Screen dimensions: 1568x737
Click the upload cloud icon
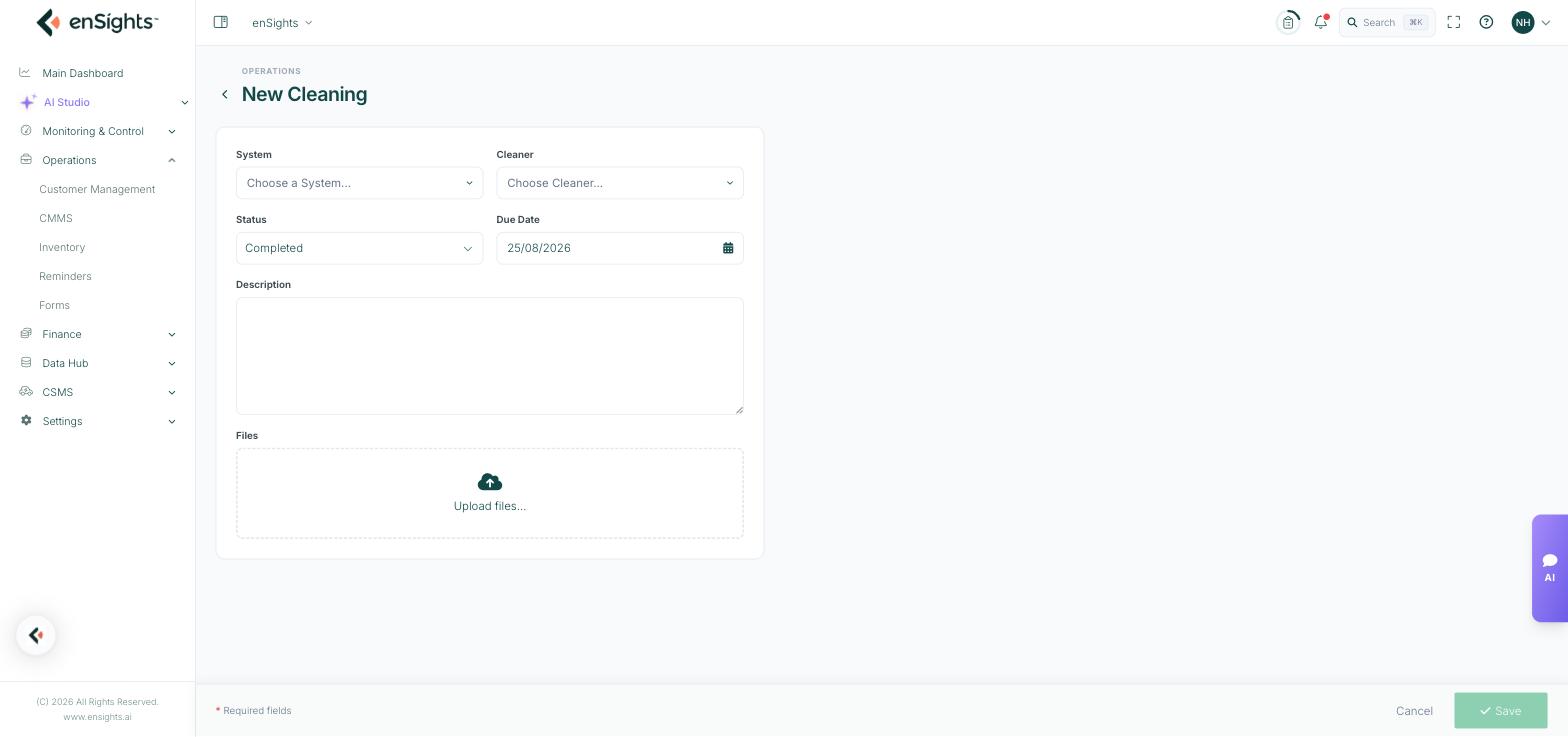490,482
